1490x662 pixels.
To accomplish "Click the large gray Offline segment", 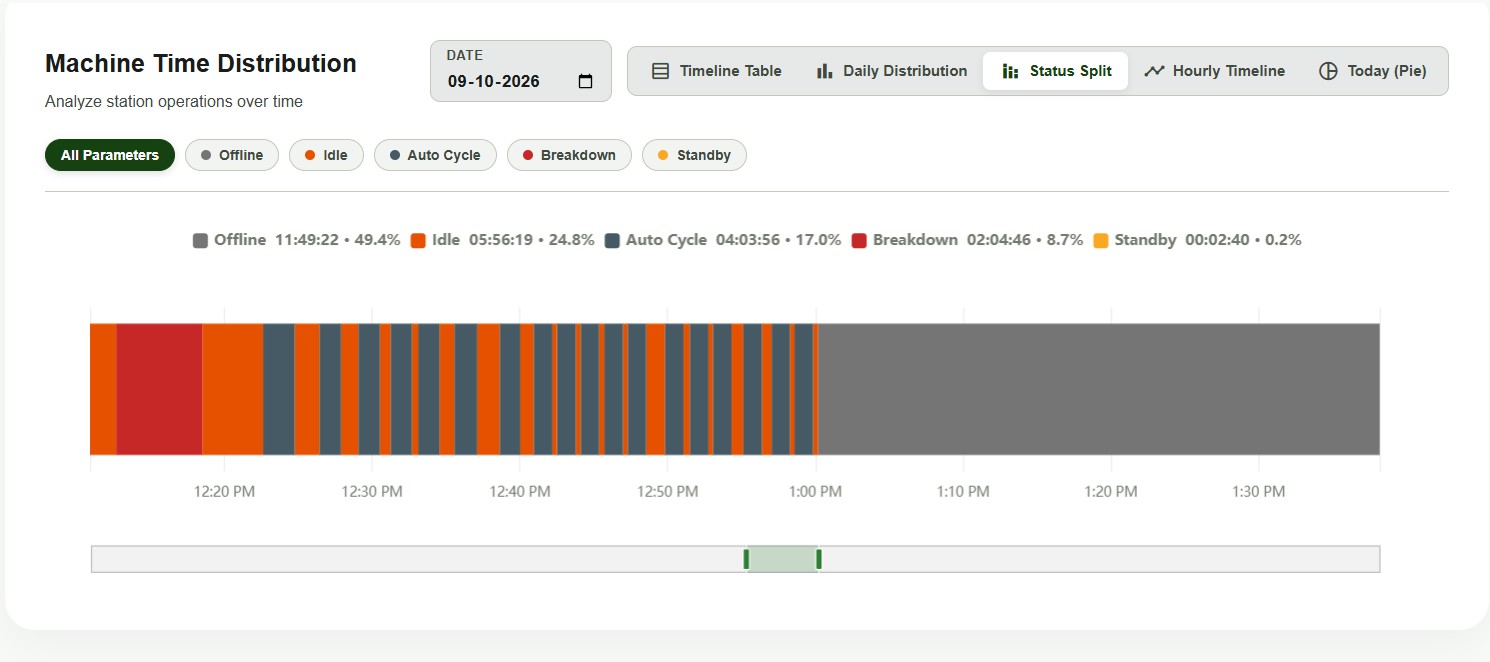I will pos(1099,389).
